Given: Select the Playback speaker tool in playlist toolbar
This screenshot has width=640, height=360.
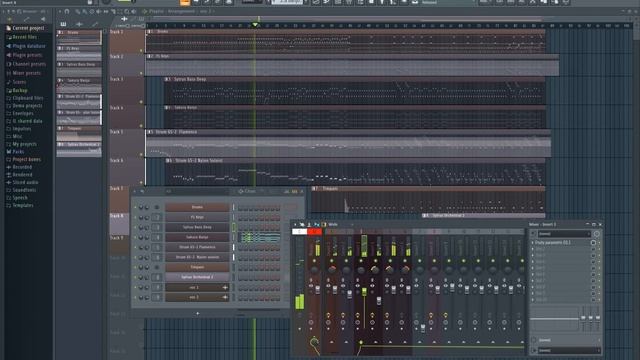Looking at the screenshot, I should 134,11.
